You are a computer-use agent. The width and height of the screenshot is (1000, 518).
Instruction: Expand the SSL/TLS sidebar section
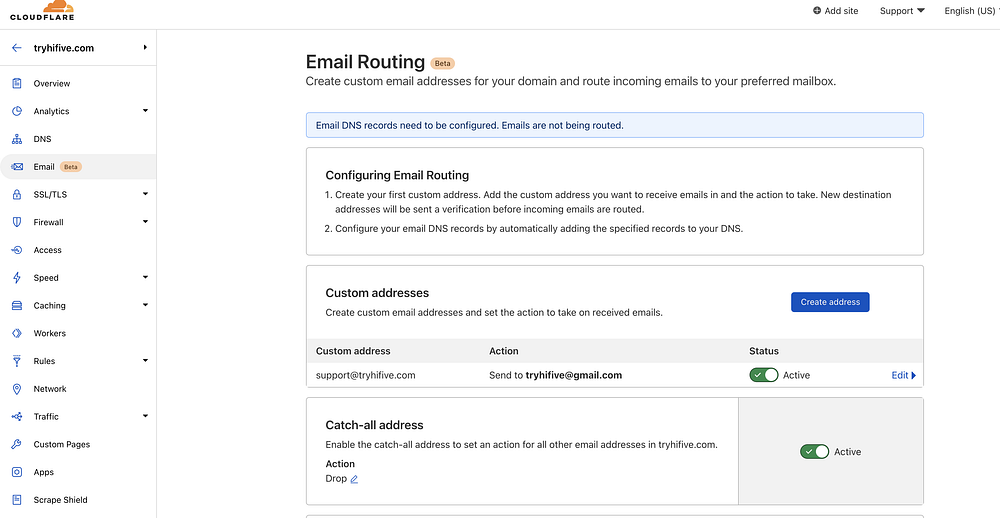[x=145, y=194]
